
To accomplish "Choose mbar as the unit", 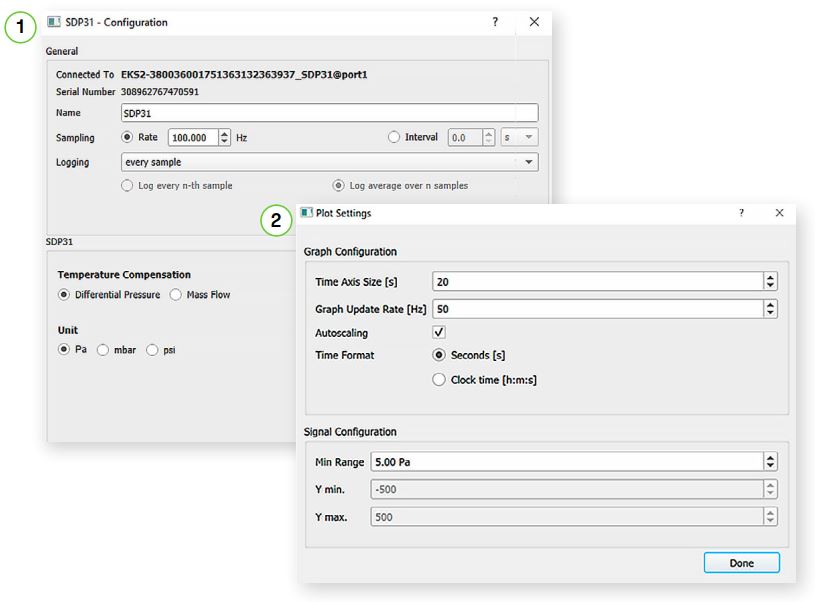I will tap(103, 350).
